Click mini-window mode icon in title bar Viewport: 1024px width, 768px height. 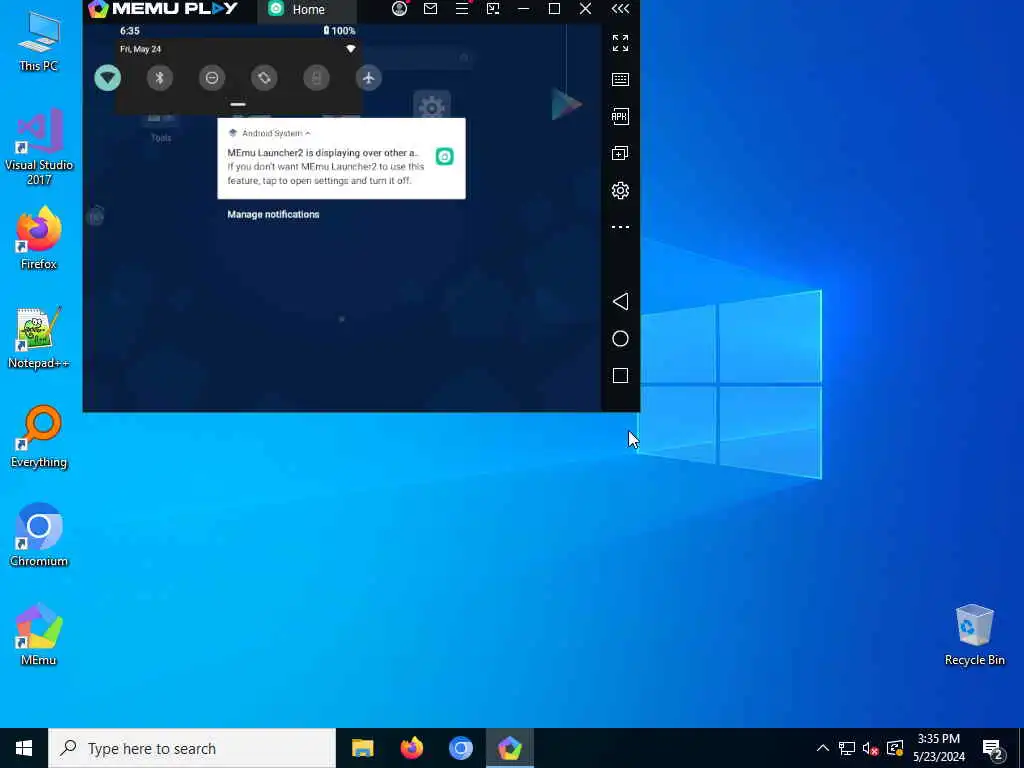493,8
